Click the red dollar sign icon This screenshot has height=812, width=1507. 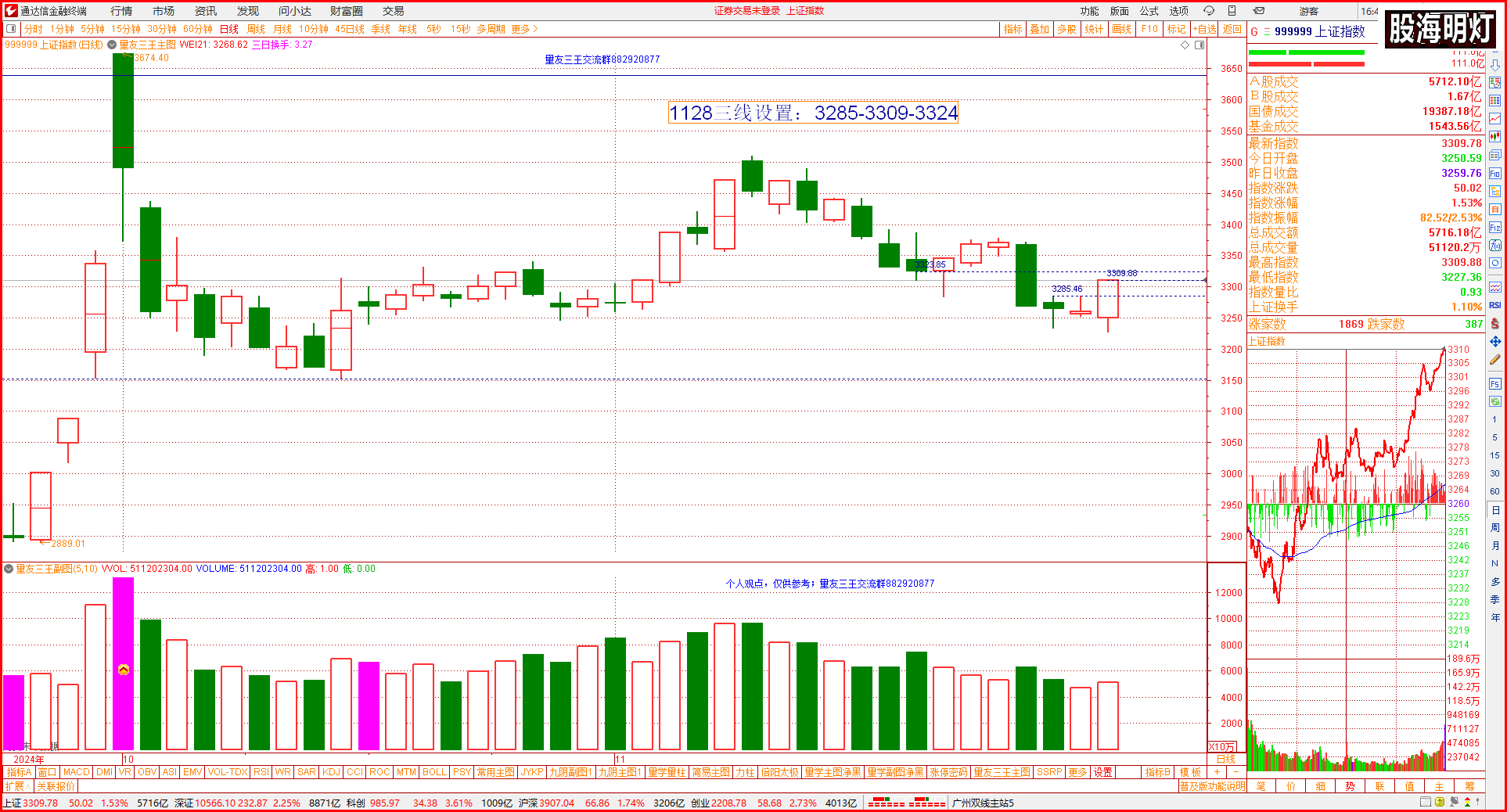[1494, 323]
